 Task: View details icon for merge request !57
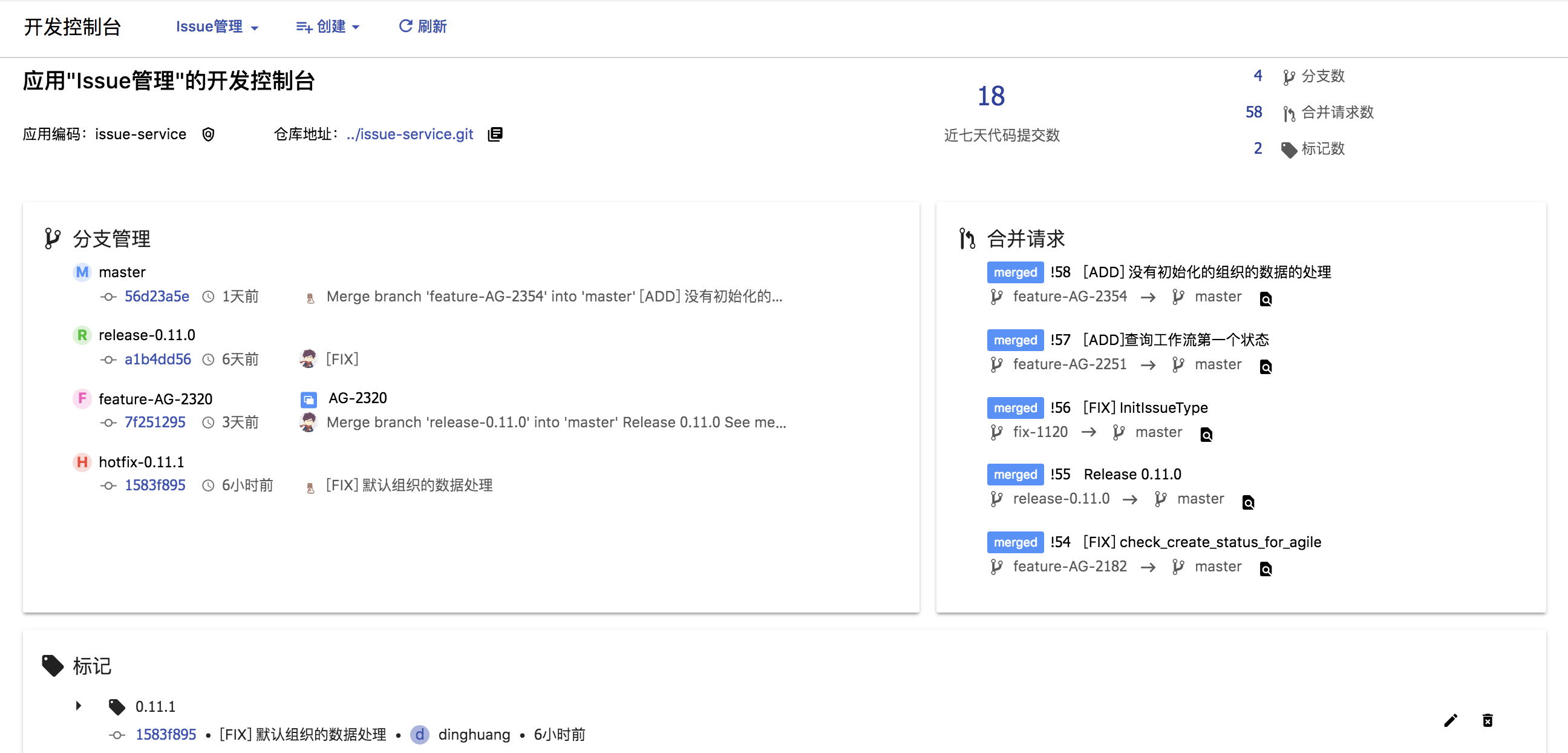tap(1266, 367)
